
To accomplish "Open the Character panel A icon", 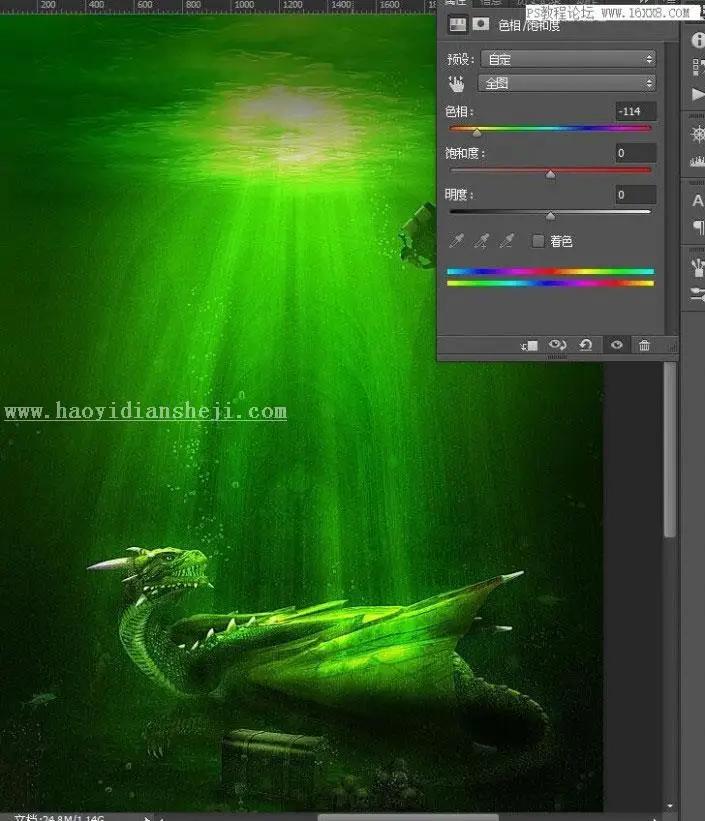I will 698,201.
